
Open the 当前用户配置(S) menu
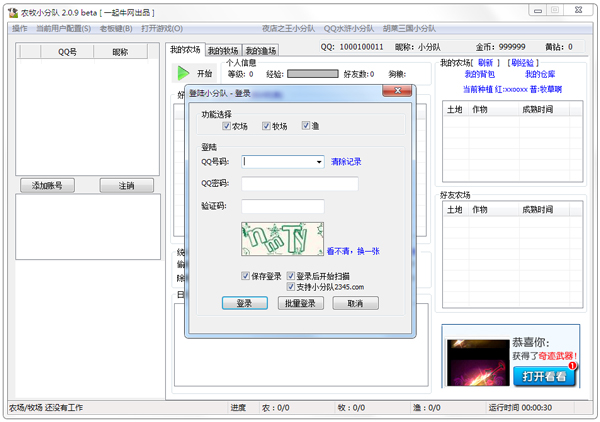64,29
